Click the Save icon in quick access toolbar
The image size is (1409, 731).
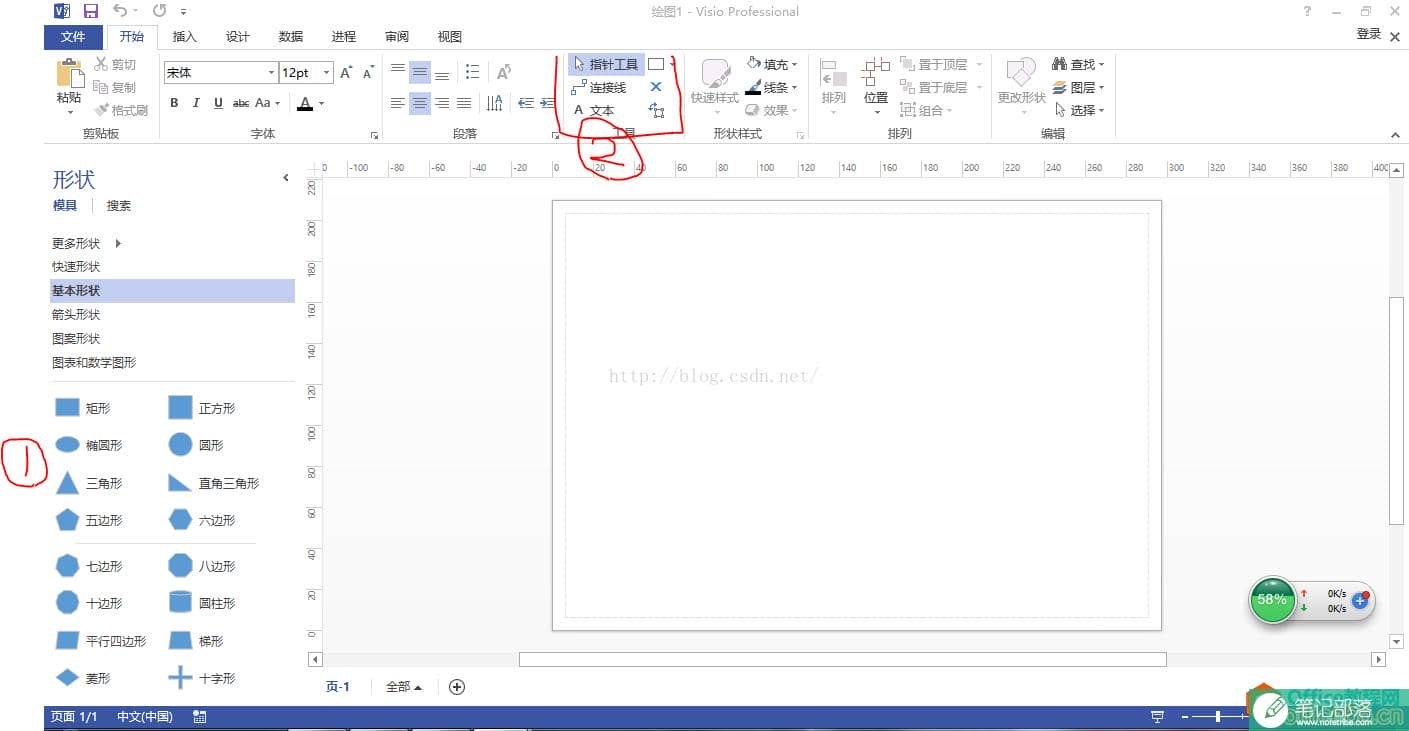pos(91,11)
